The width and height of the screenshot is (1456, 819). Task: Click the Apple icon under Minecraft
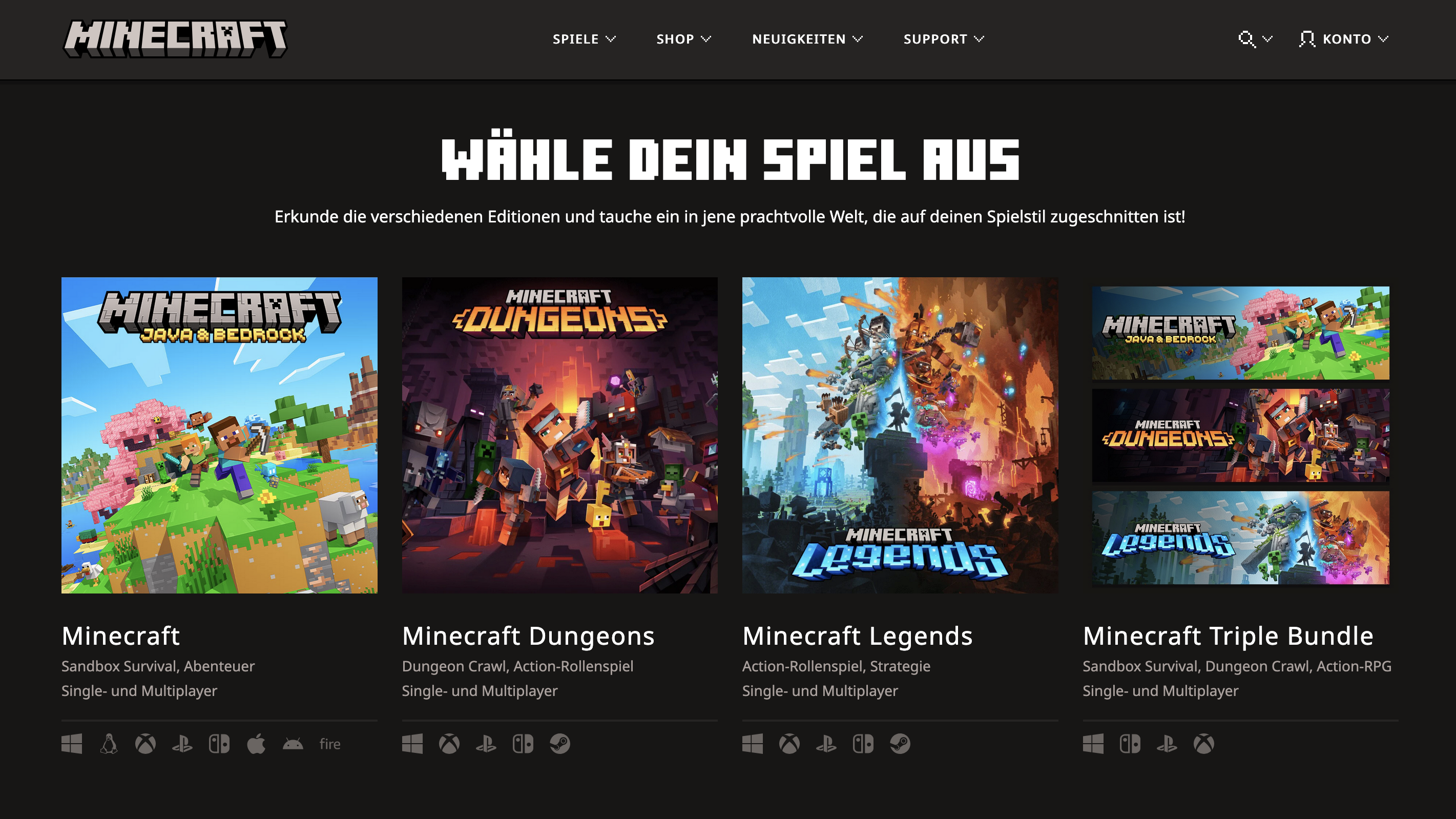256,744
